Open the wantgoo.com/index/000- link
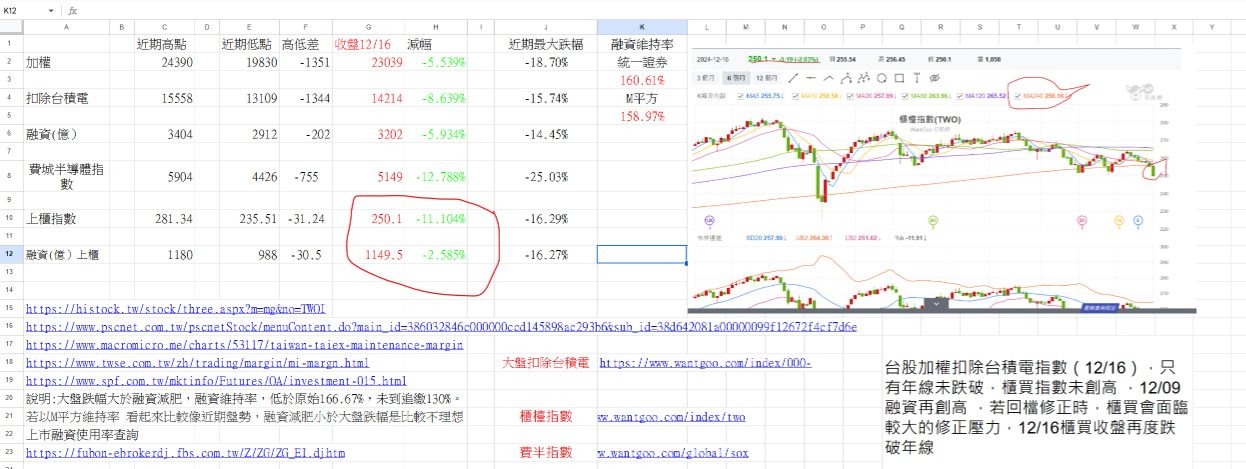The image size is (1246, 469). pyautogui.click(x=706, y=362)
